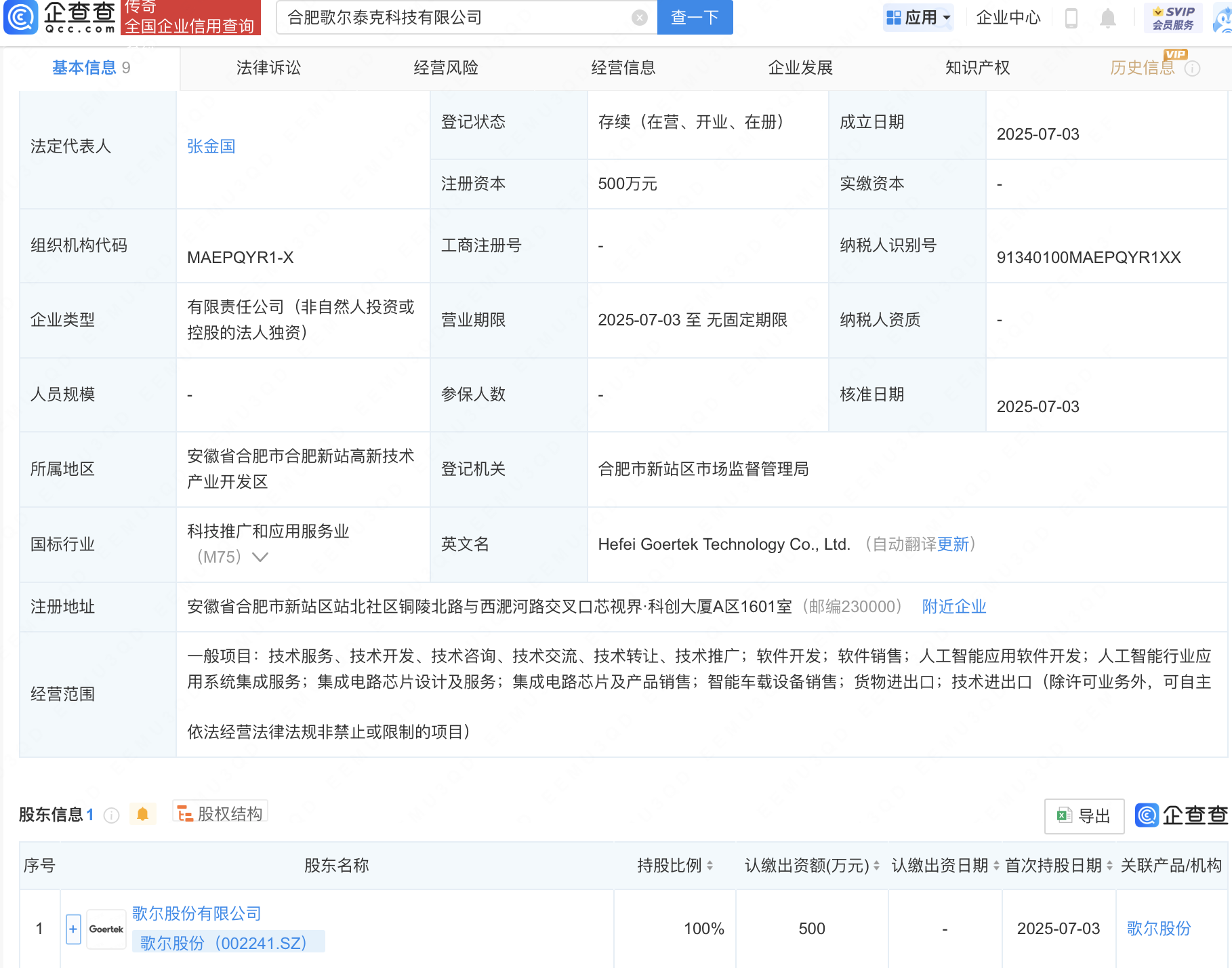Screen dimensions: 1232x968
Task: Open 歌尔股份有限公司 shareholder link
Action: pos(197,914)
